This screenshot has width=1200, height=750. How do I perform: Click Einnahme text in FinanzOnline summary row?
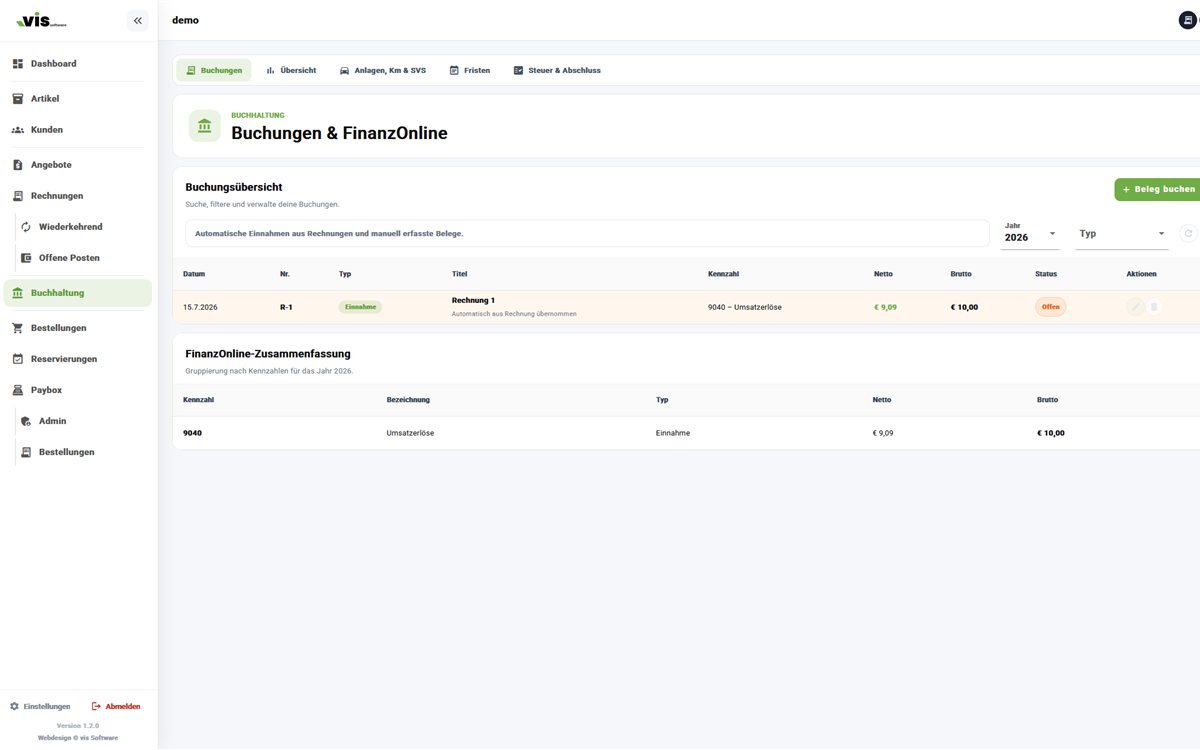click(673, 433)
